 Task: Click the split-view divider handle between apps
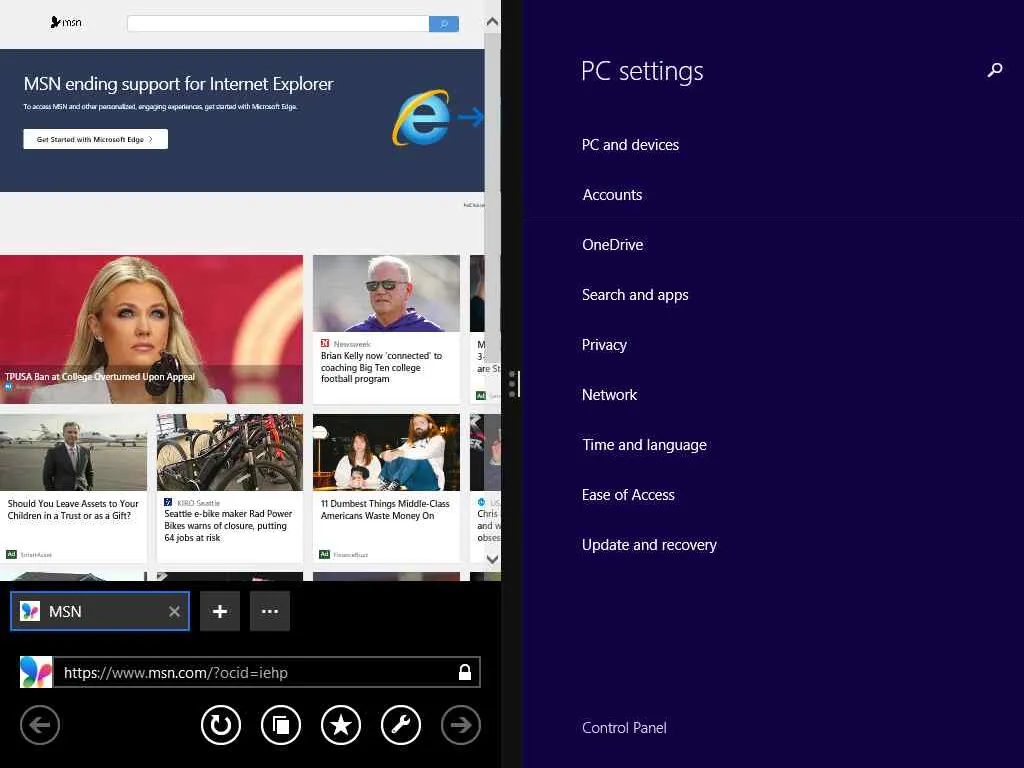tap(512, 384)
